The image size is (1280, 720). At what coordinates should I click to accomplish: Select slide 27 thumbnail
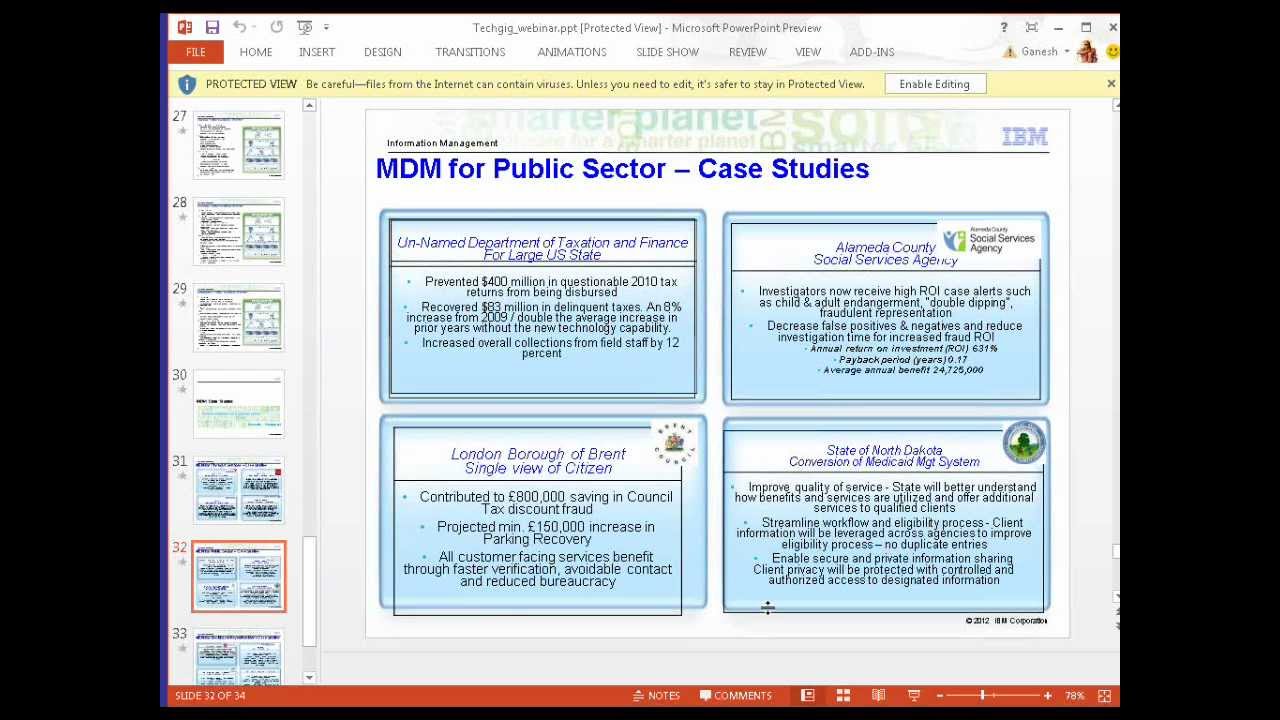239,145
